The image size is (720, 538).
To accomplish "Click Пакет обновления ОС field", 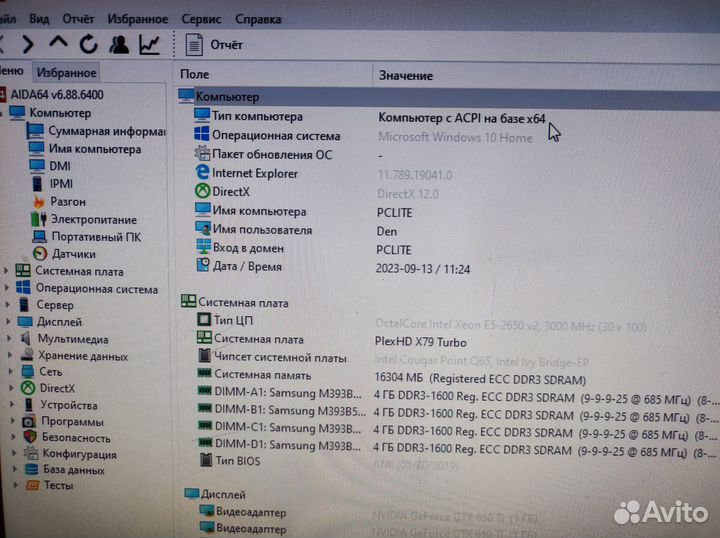I will 272,155.
